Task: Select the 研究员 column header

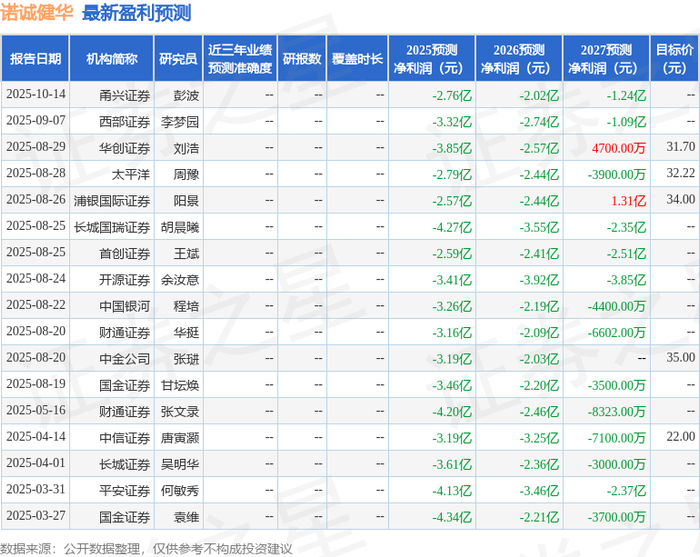Action: (x=178, y=58)
